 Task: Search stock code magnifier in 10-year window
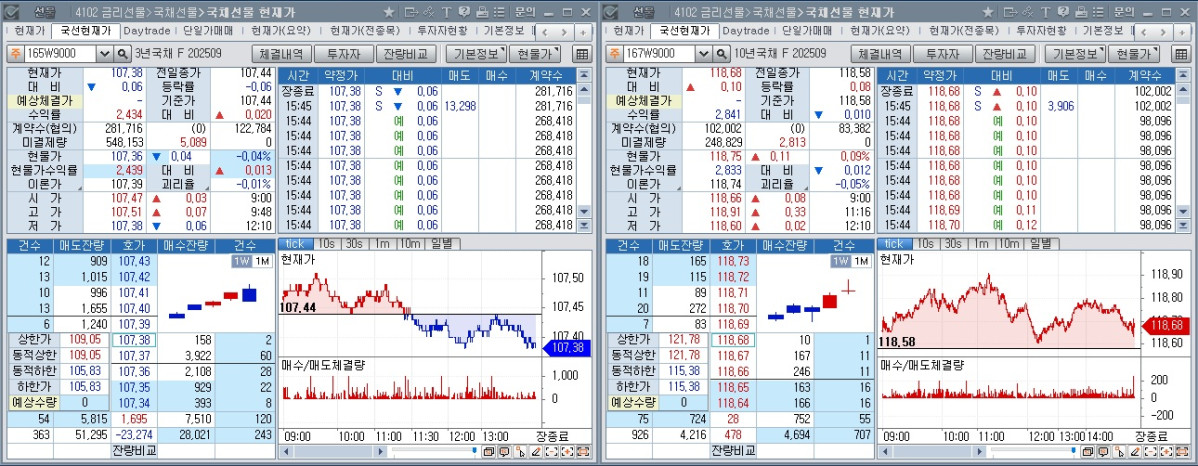click(x=722, y=54)
